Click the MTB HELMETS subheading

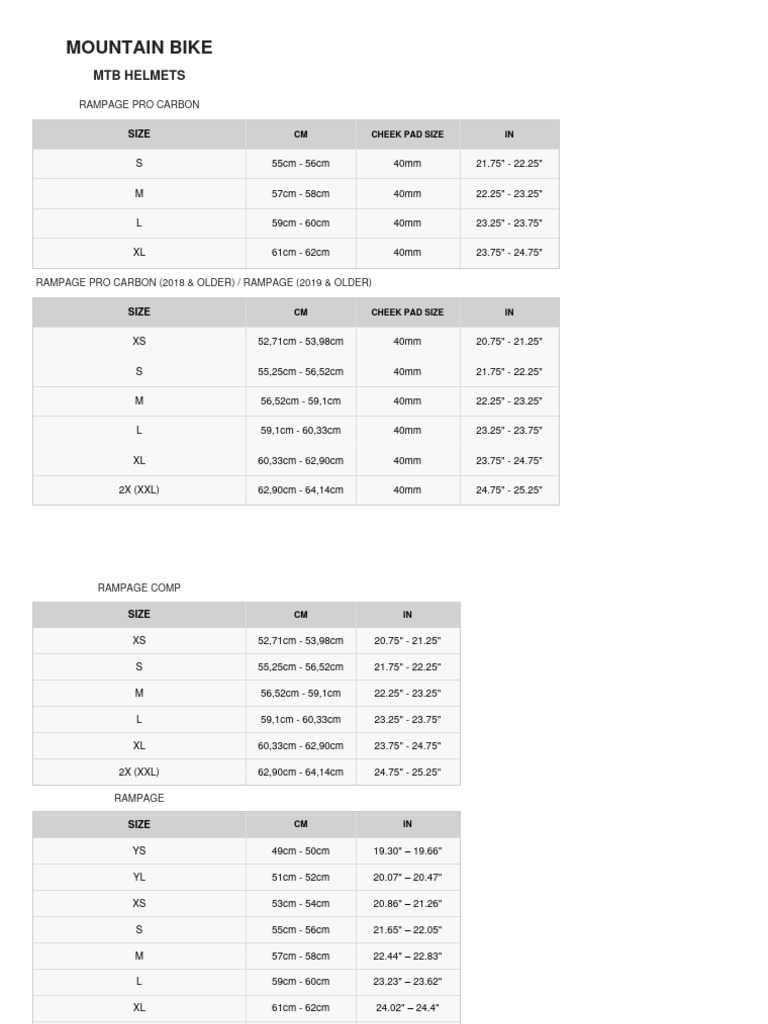pos(139,76)
